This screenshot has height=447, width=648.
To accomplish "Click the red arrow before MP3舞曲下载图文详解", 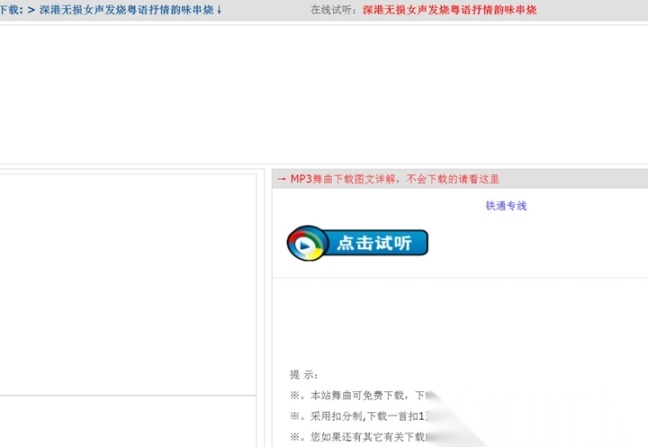I will [x=281, y=180].
